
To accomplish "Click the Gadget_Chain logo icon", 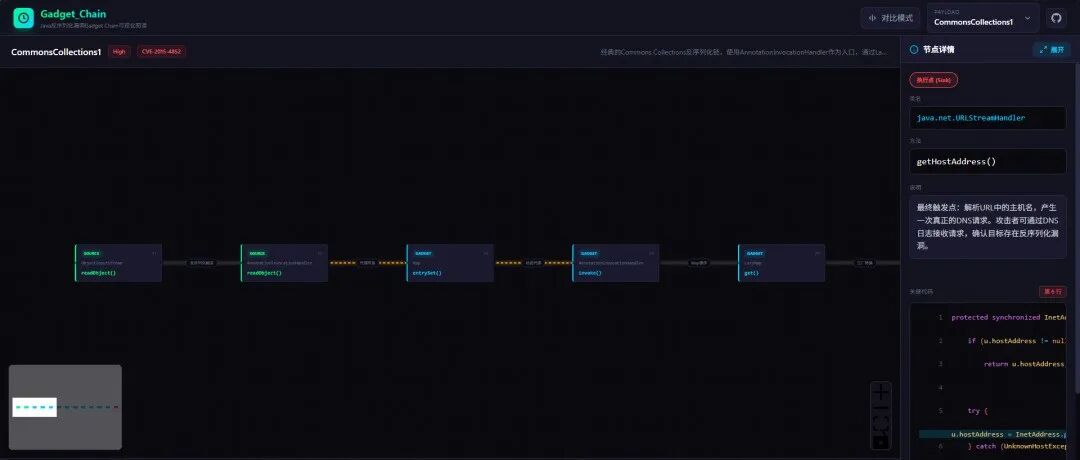I will (x=23, y=18).
